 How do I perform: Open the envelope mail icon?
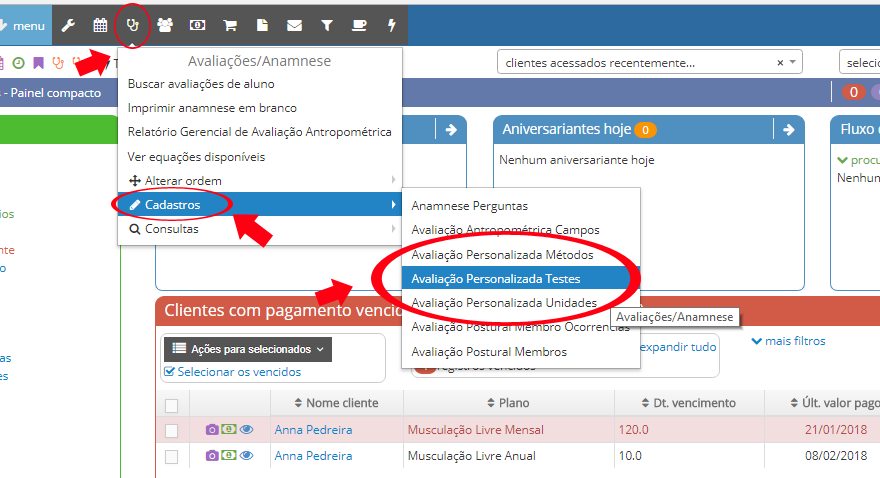point(294,25)
